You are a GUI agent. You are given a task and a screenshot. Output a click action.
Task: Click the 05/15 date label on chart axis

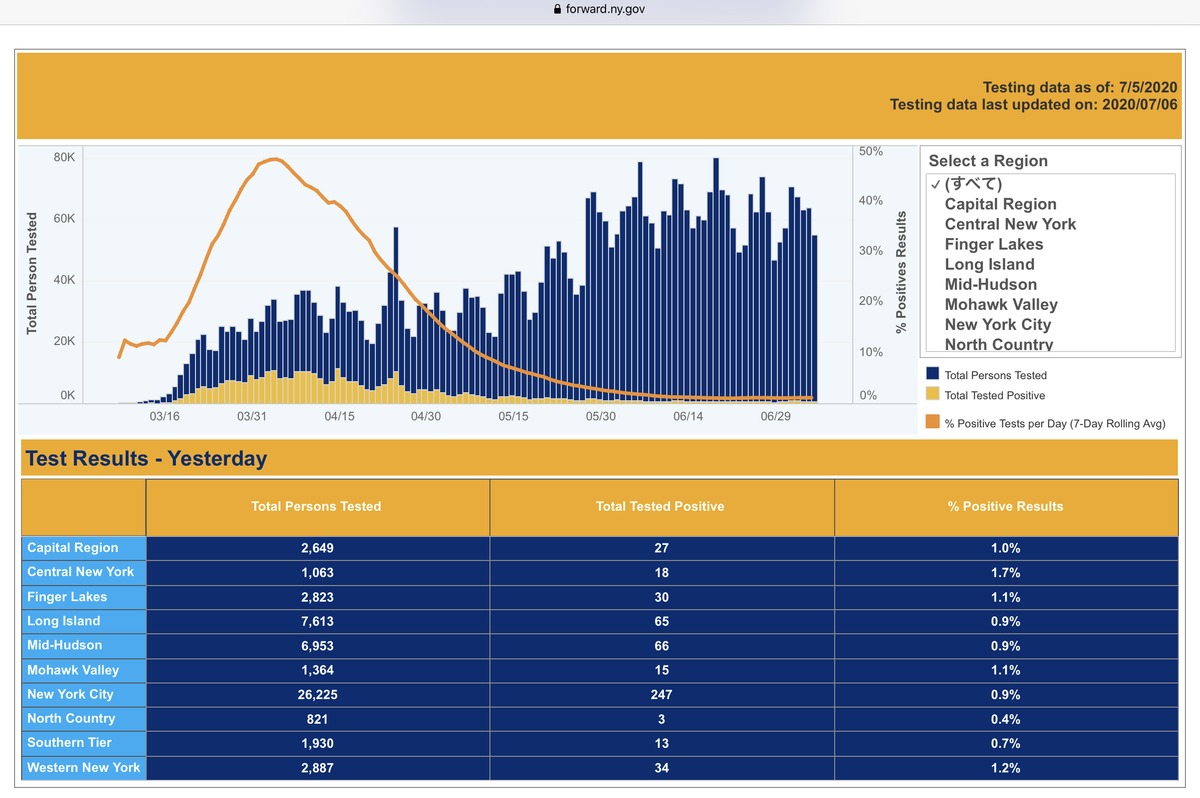[x=513, y=416]
